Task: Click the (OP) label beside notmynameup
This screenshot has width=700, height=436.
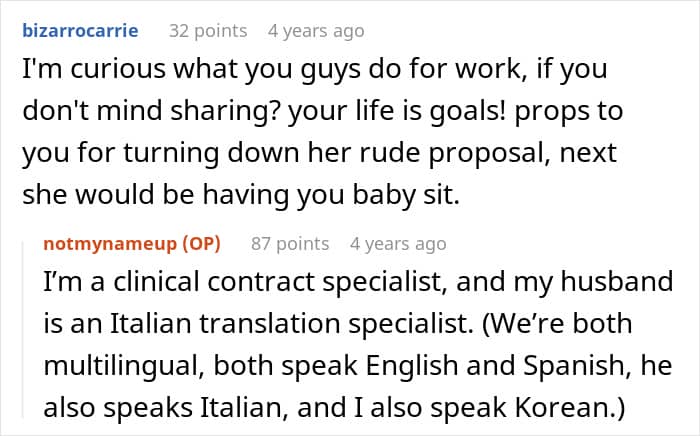Action: click(x=199, y=243)
